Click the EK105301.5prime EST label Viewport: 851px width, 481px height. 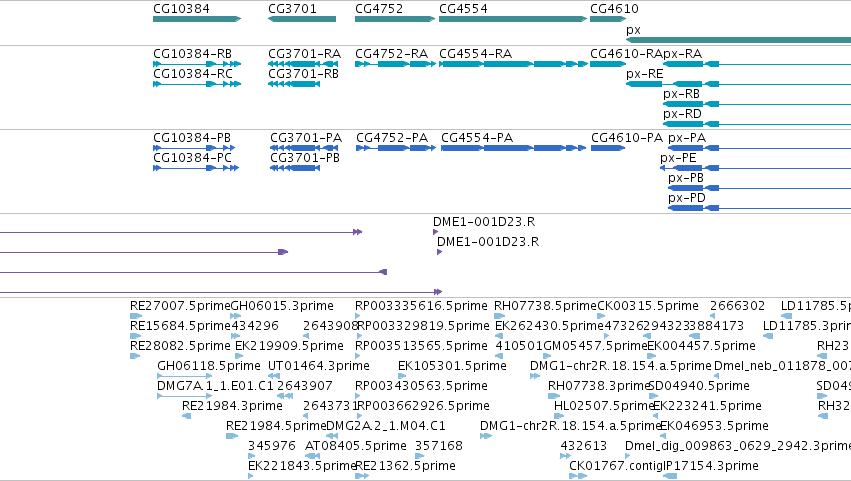[x=452, y=366]
